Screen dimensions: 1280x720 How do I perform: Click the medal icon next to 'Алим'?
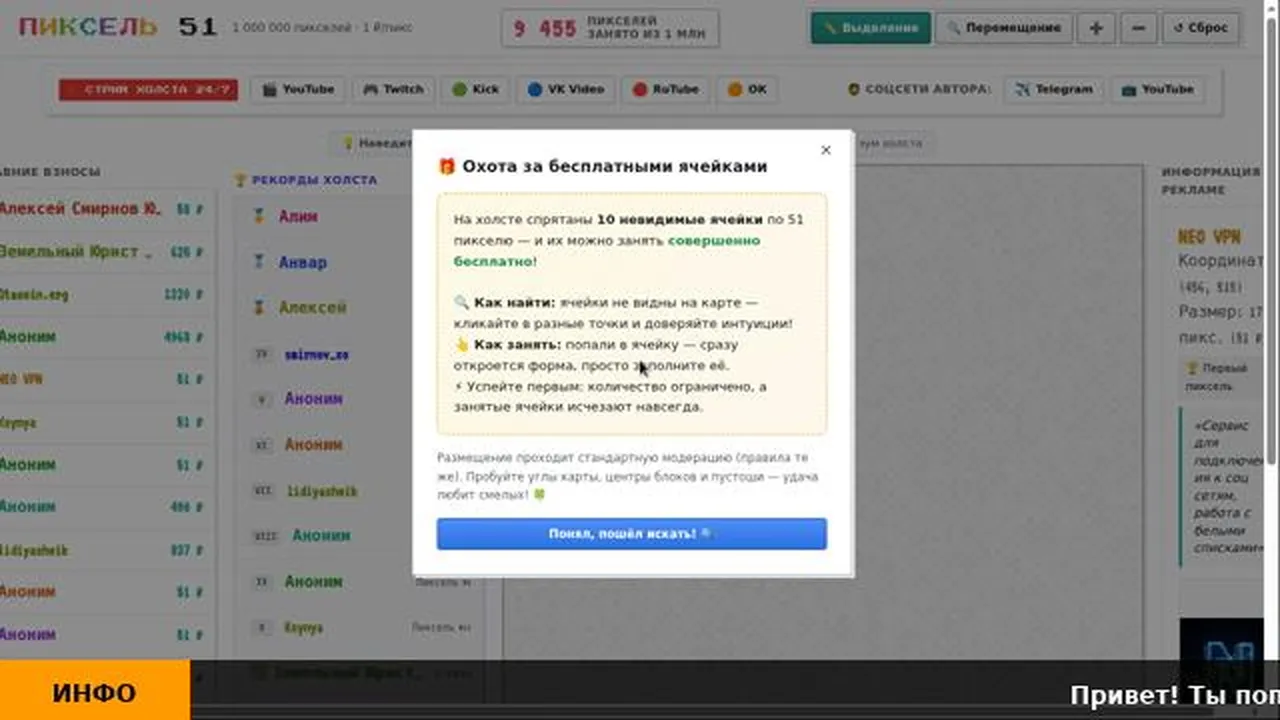click(x=259, y=216)
